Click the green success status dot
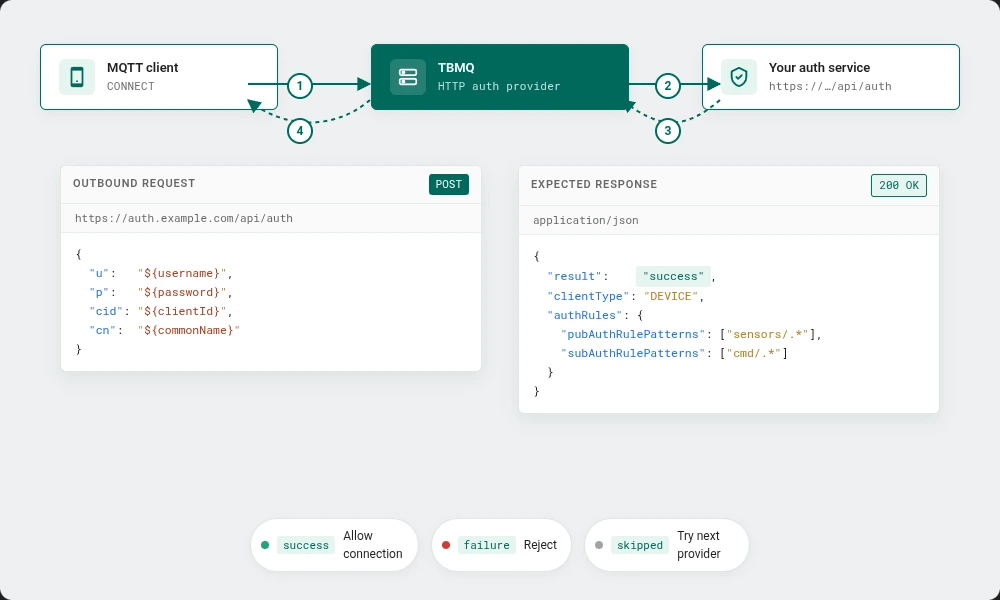1000x600 pixels. click(x=265, y=545)
